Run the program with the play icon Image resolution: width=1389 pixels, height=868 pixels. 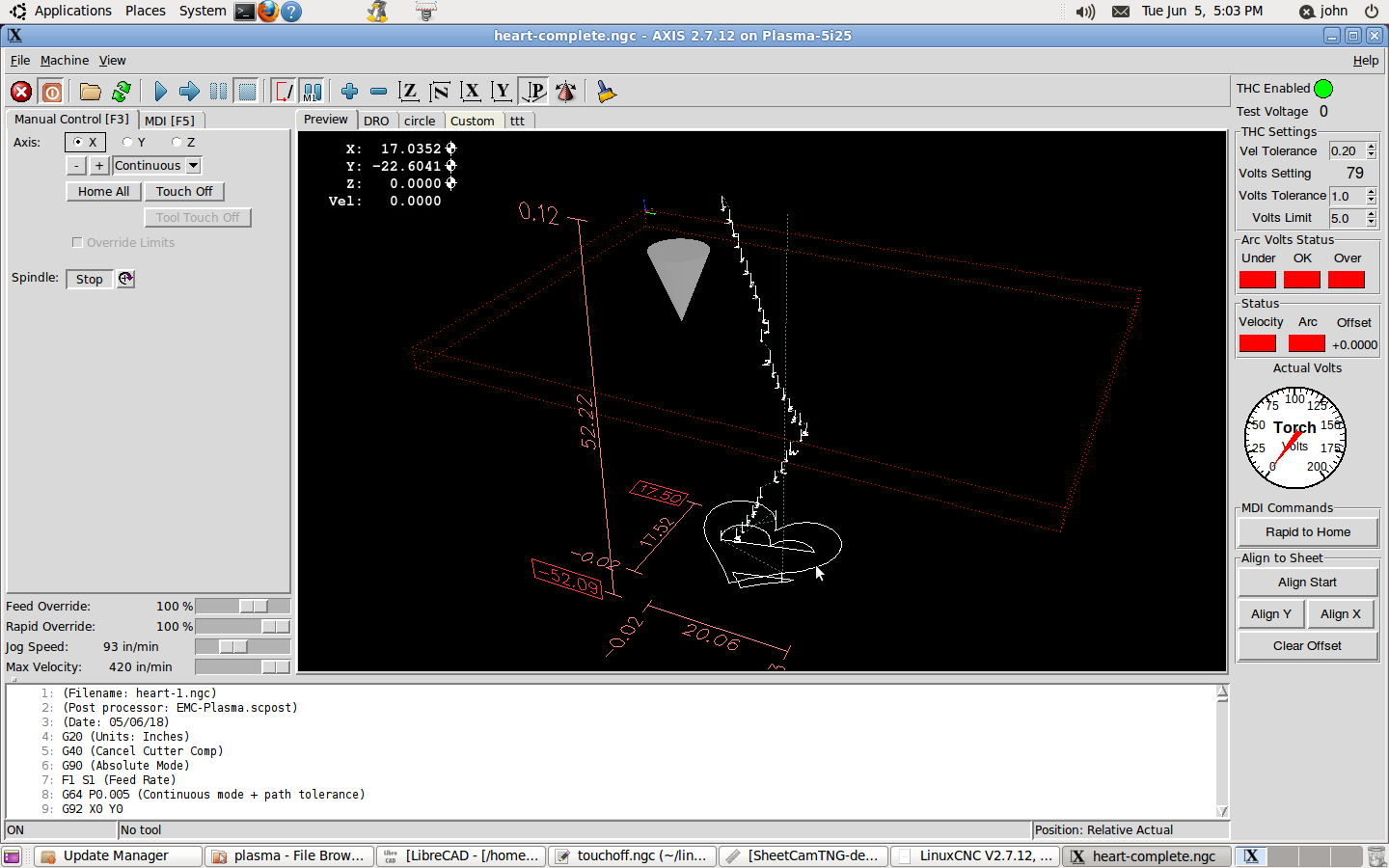[160, 92]
